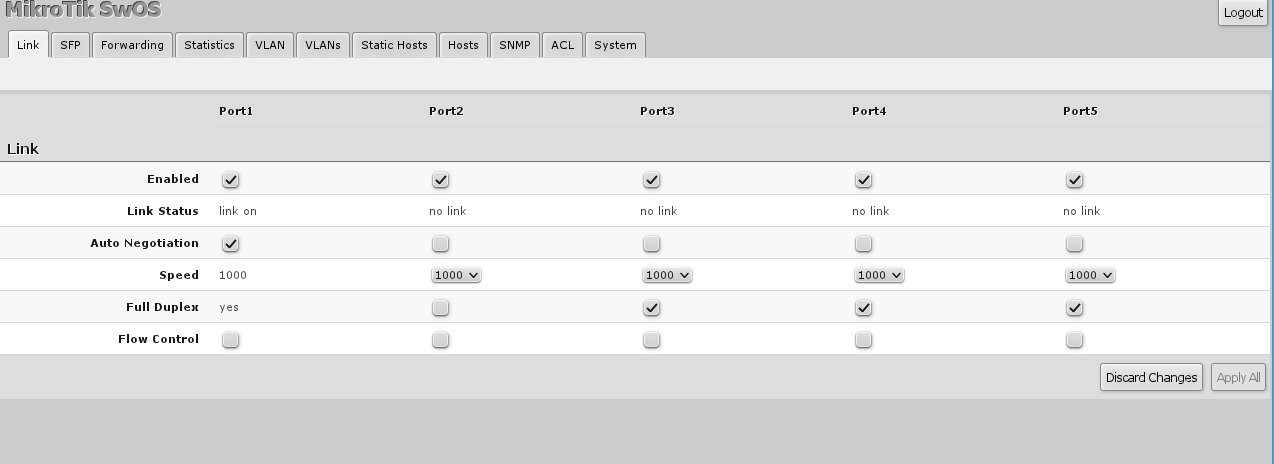
Task: Toggle Auto Negotiation on Port1
Action: (230, 243)
